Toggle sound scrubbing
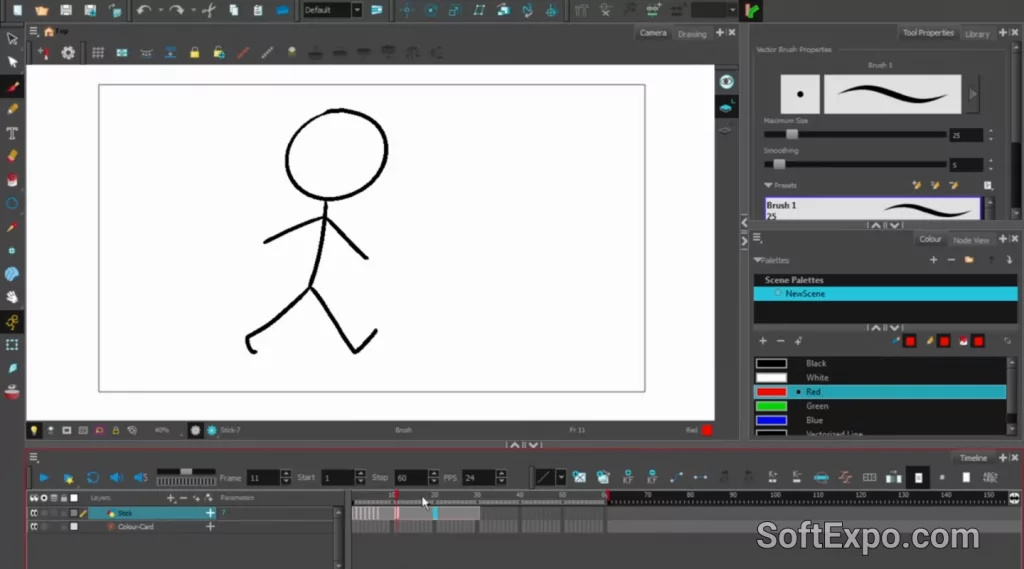 pos(140,478)
